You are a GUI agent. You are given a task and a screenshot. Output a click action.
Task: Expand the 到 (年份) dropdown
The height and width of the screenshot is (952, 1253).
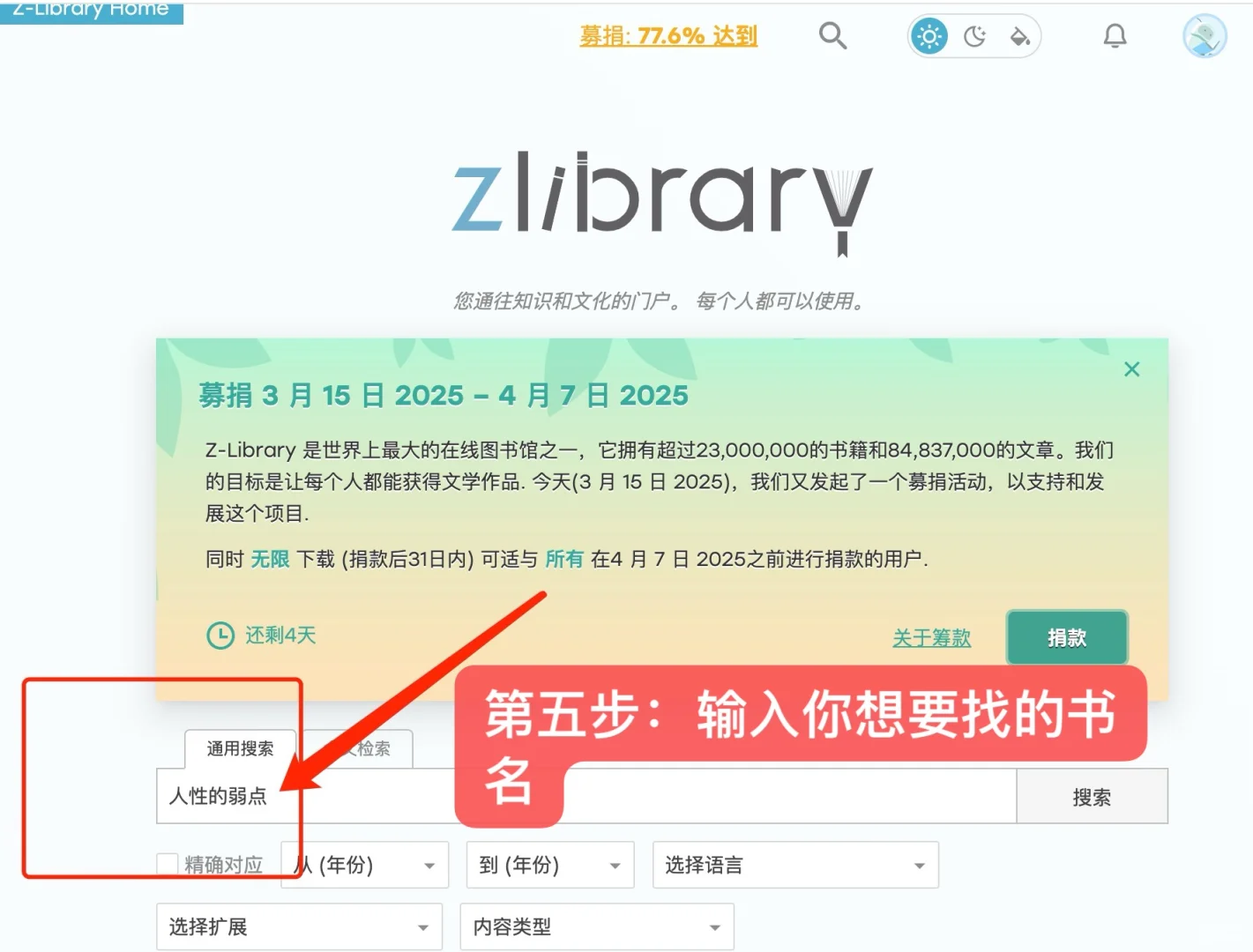(x=550, y=865)
